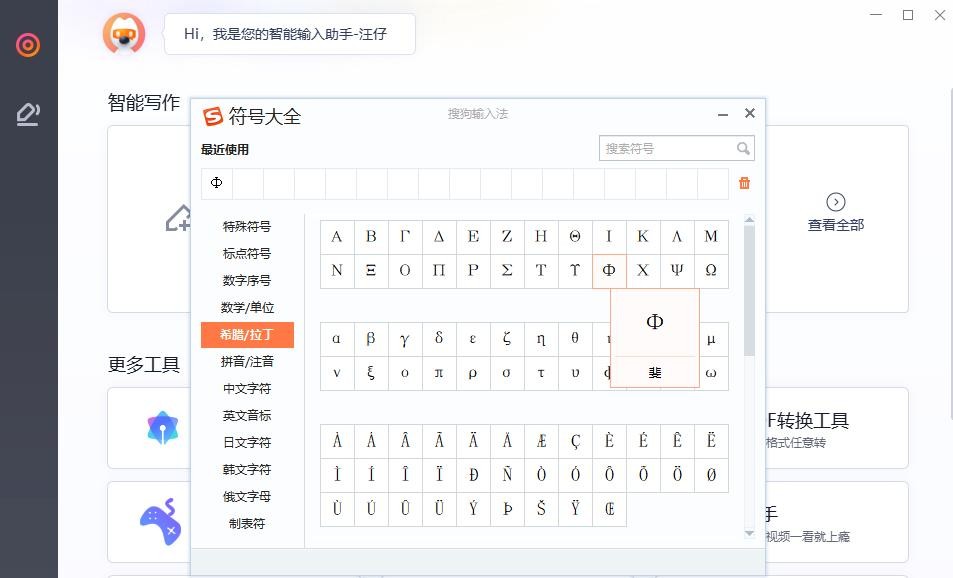
Task: Click the red trash icon to clear recent symbols
Action: coord(744,183)
